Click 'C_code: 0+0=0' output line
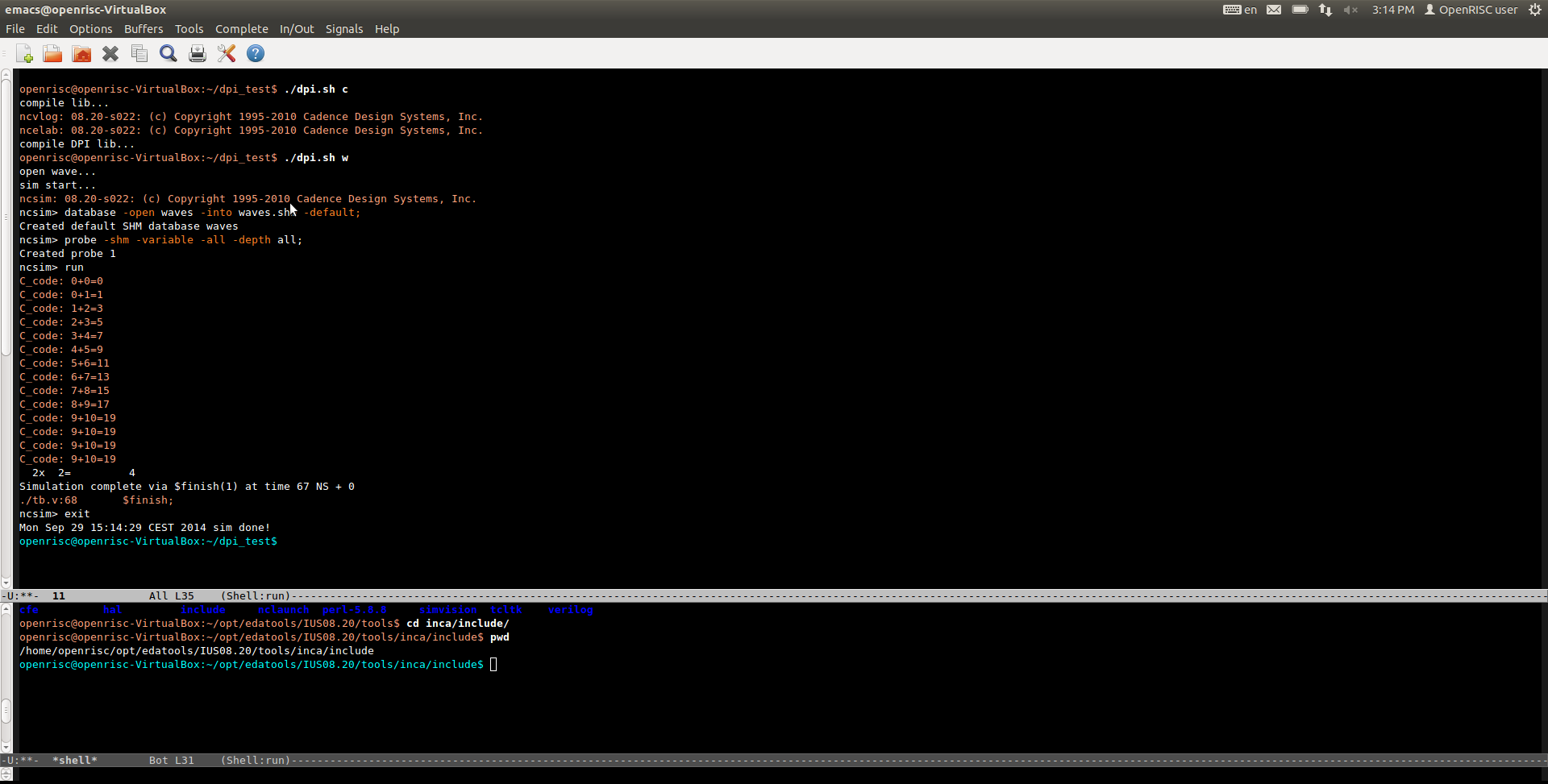Image resolution: width=1548 pixels, height=784 pixels. (61, 281)
